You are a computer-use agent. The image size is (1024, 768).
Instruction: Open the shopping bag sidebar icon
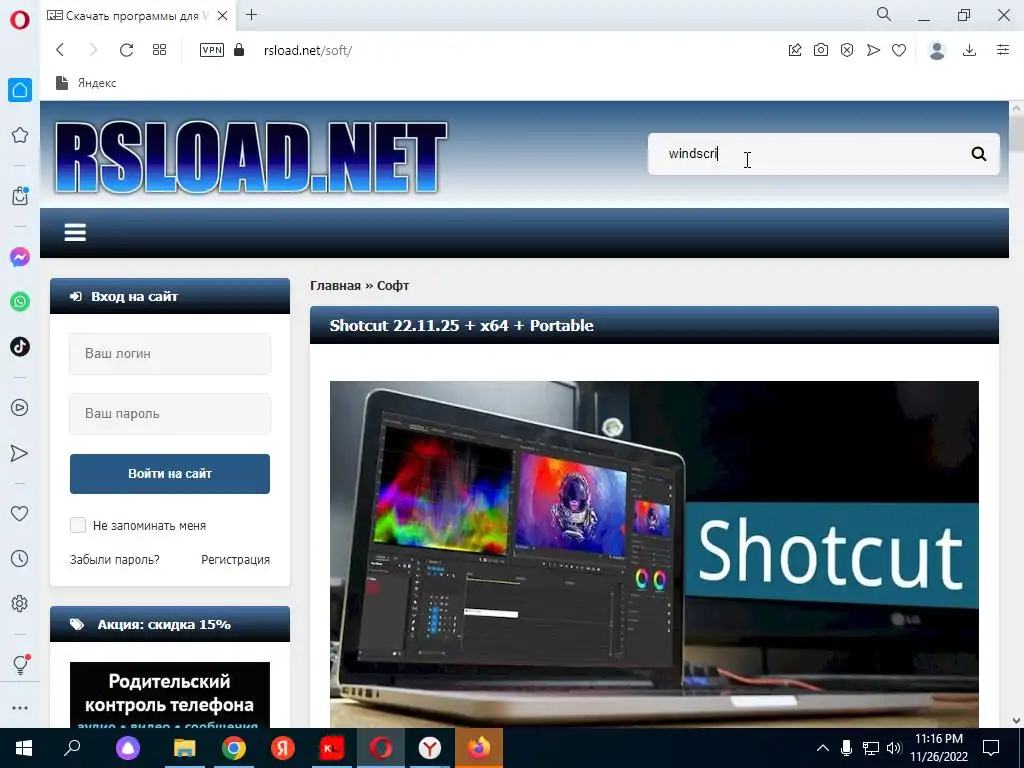click(x=20, y=196)
